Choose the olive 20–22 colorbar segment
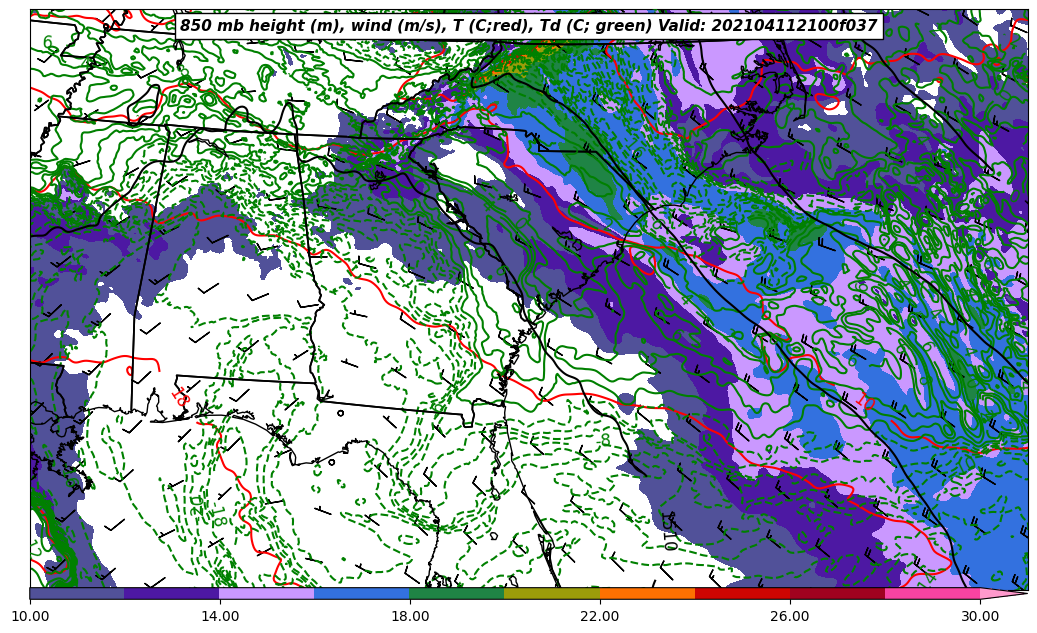Screen dimensions: 1037x633 coord(552,593)
